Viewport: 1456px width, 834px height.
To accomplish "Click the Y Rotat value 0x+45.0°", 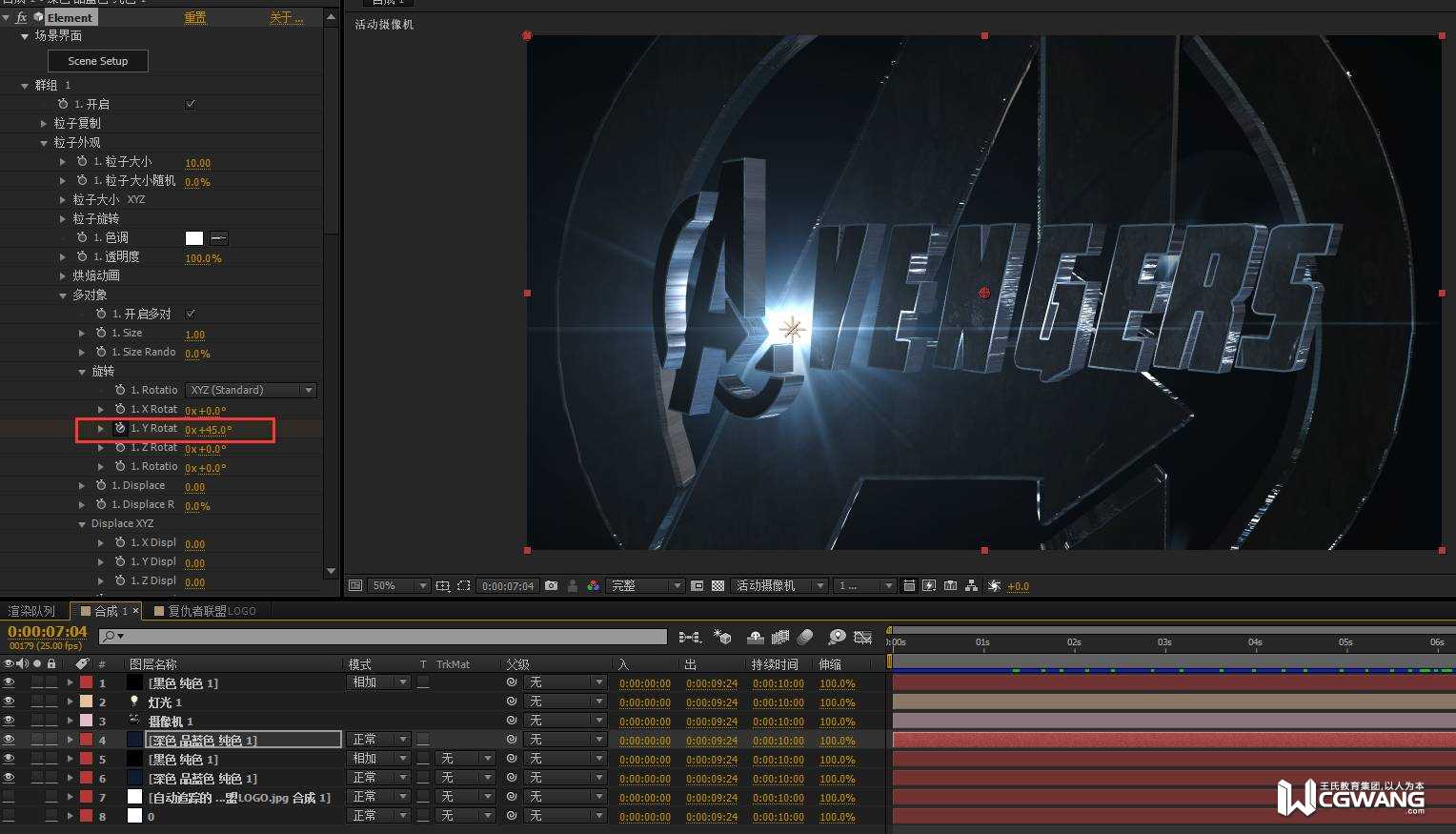I will [x=209, y=429].
